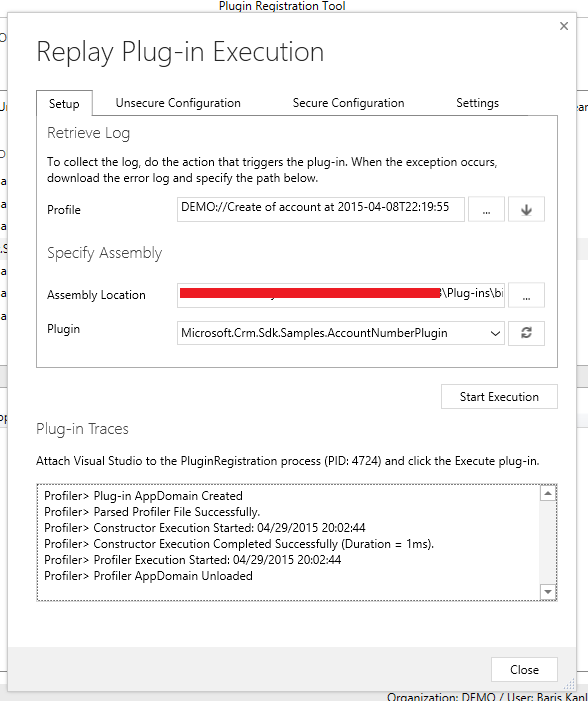Click the traces vertical scrollbar track

[548, 542]
